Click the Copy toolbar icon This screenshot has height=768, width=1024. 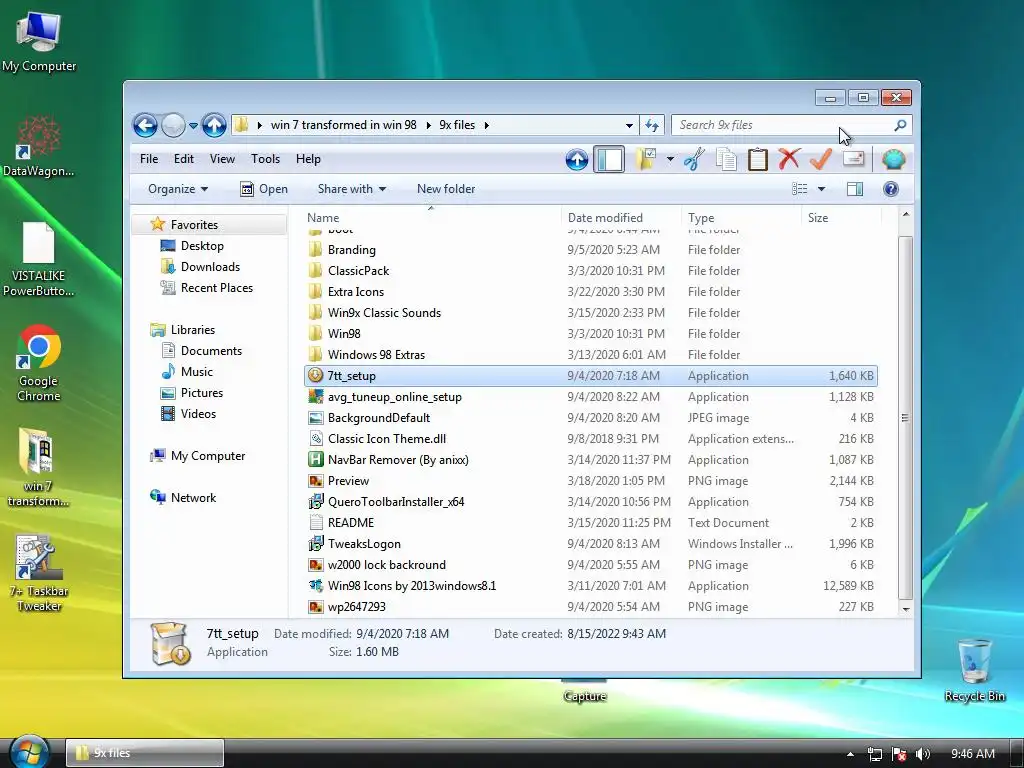pos(726,159)
